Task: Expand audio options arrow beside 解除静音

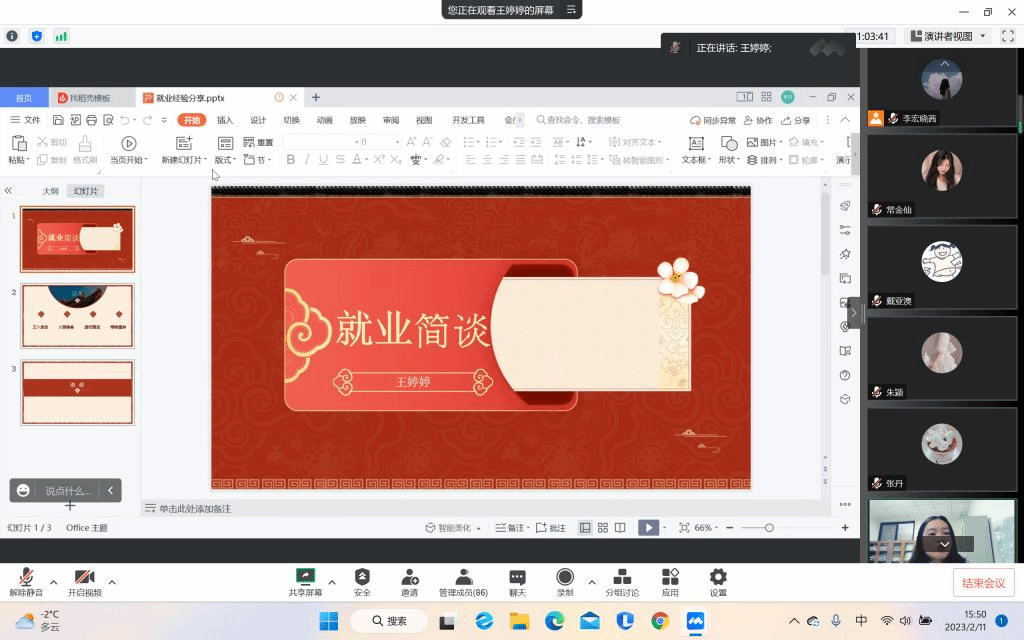Action: coord(53,581)
